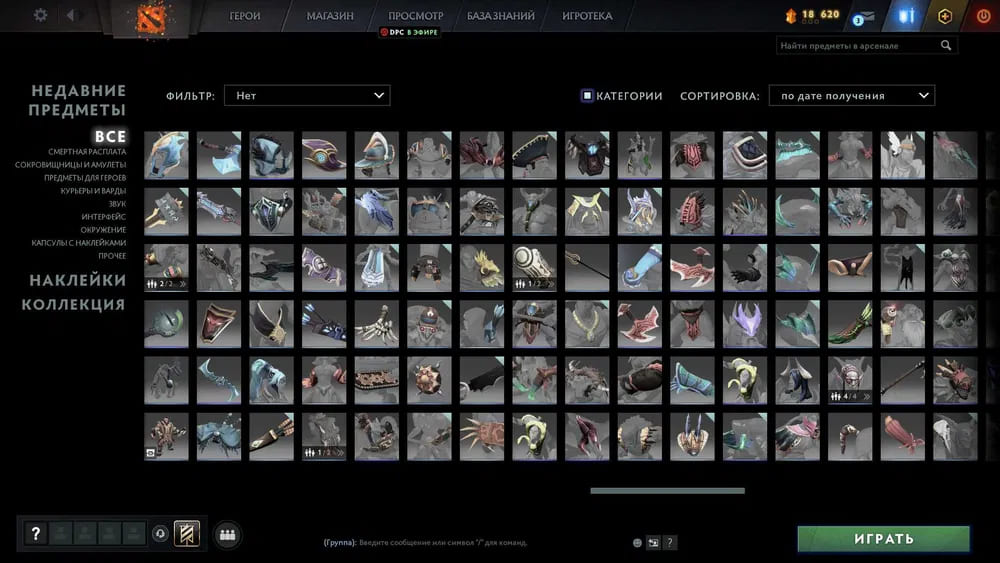
Task: Open the Фильтр dropdown
Action: 306,96
